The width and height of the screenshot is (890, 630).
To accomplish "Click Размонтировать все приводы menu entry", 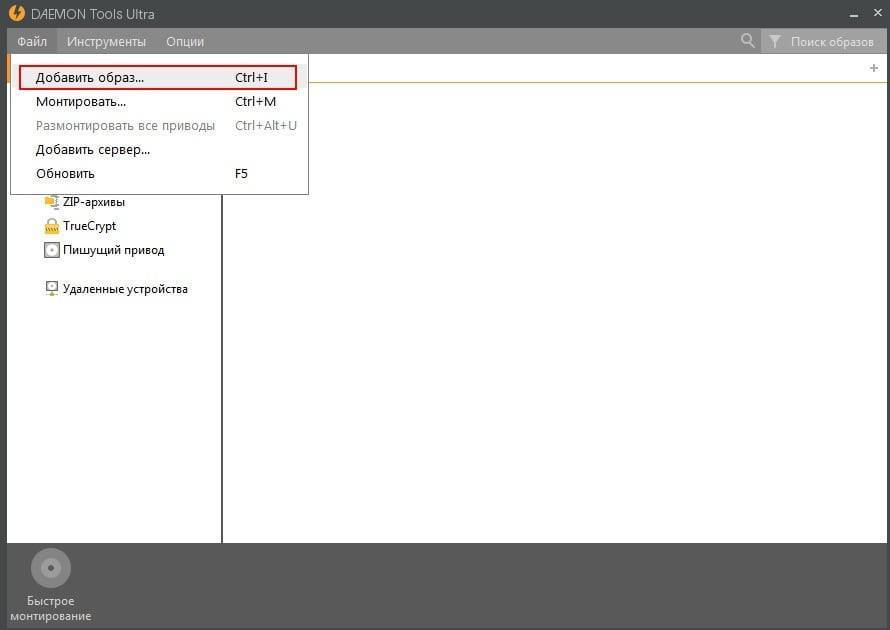I will point(125,126).
